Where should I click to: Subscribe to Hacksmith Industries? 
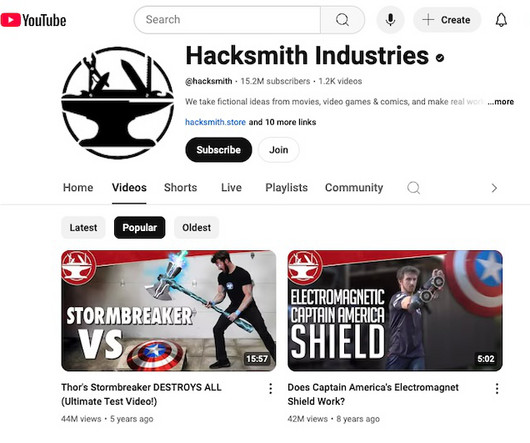pyautogui.click(x=219, y=150)
